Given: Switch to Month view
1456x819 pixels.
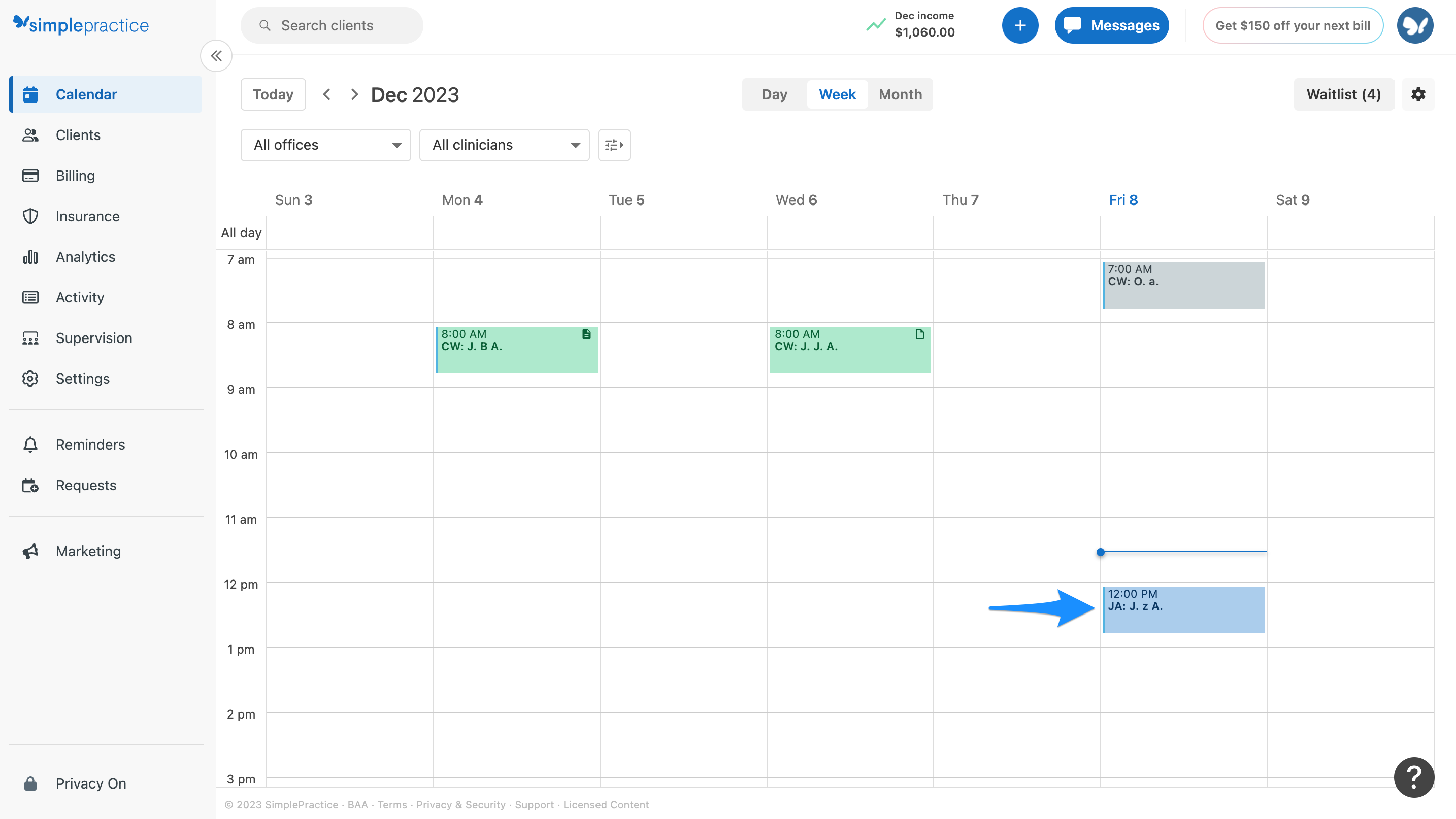Looking at the screenshot, I should [900, 94].
